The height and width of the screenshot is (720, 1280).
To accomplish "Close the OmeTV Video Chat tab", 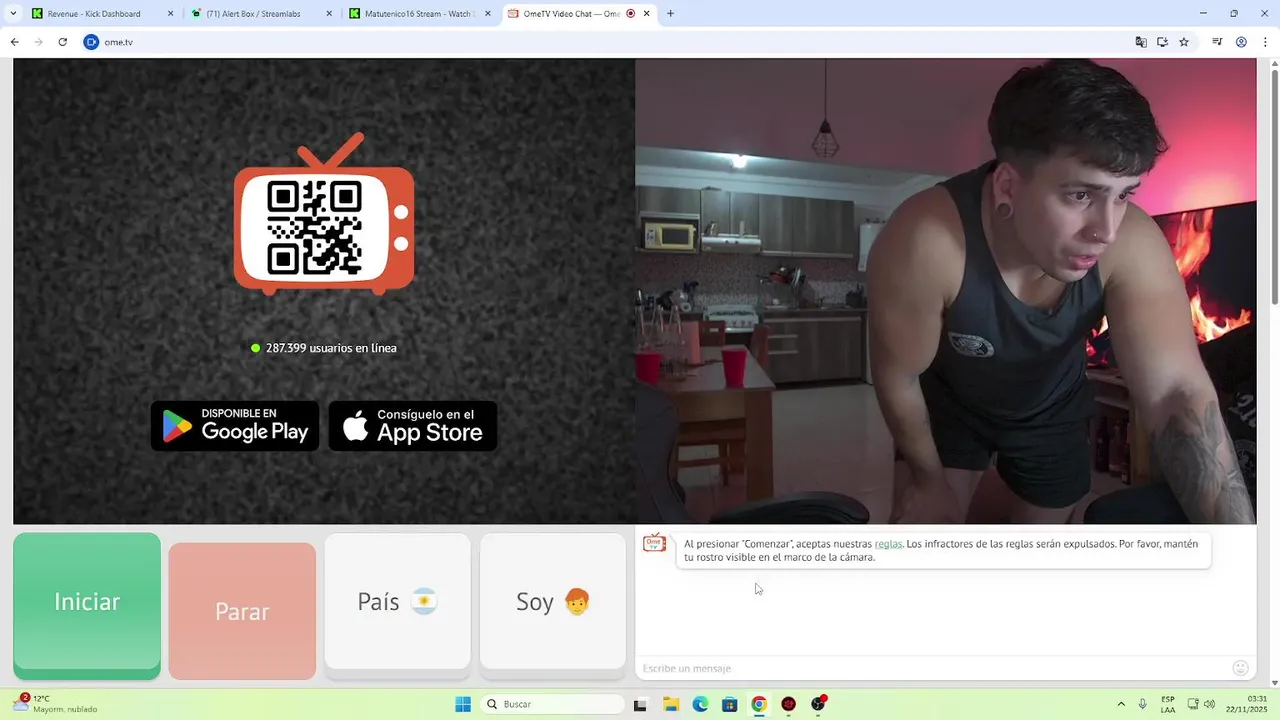I will tap(647, 14).
